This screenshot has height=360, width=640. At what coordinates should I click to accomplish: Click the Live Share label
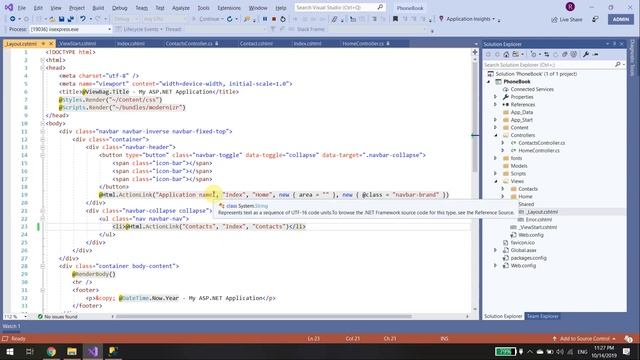point(571,20)
